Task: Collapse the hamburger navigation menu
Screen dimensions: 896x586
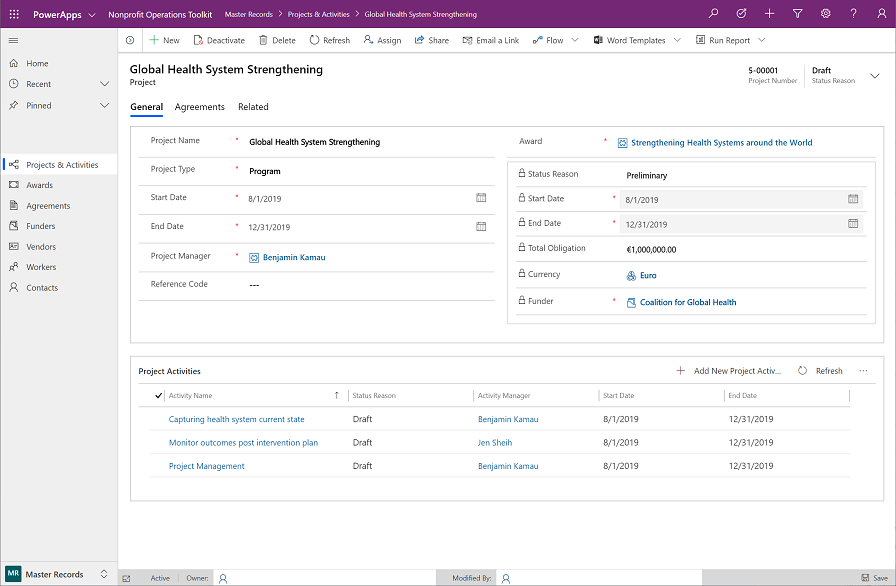Action: 13,40
